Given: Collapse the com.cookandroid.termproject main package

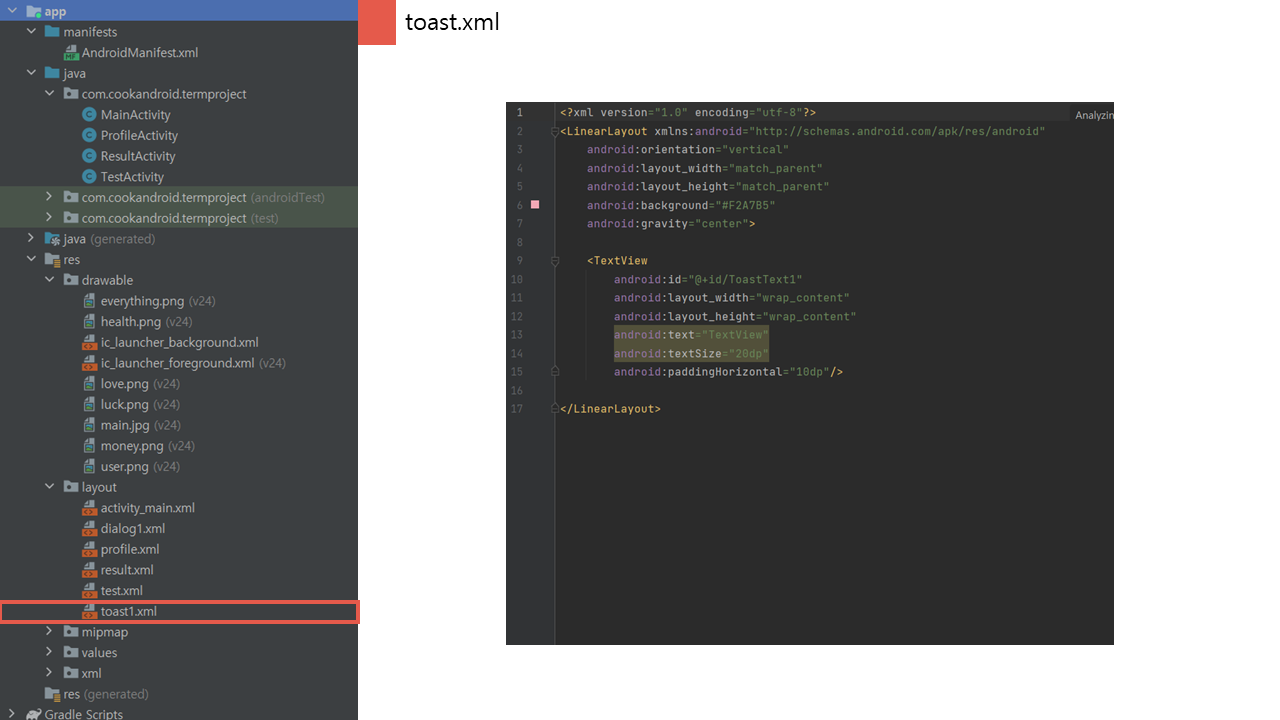Looking at the screenshot, I should pos(49,94).
